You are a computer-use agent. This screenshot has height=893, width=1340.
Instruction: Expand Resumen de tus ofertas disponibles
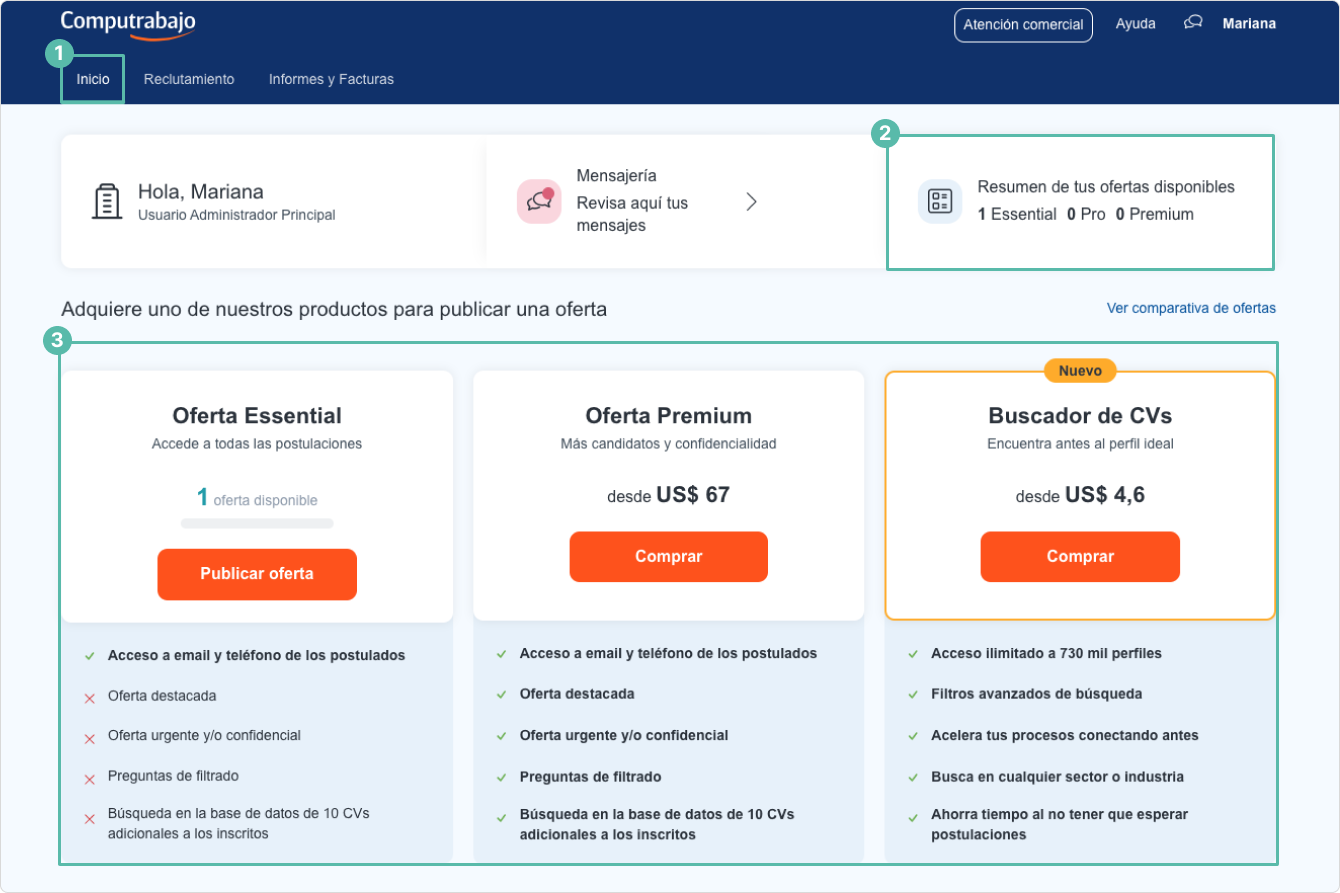tap(1081, 202)
